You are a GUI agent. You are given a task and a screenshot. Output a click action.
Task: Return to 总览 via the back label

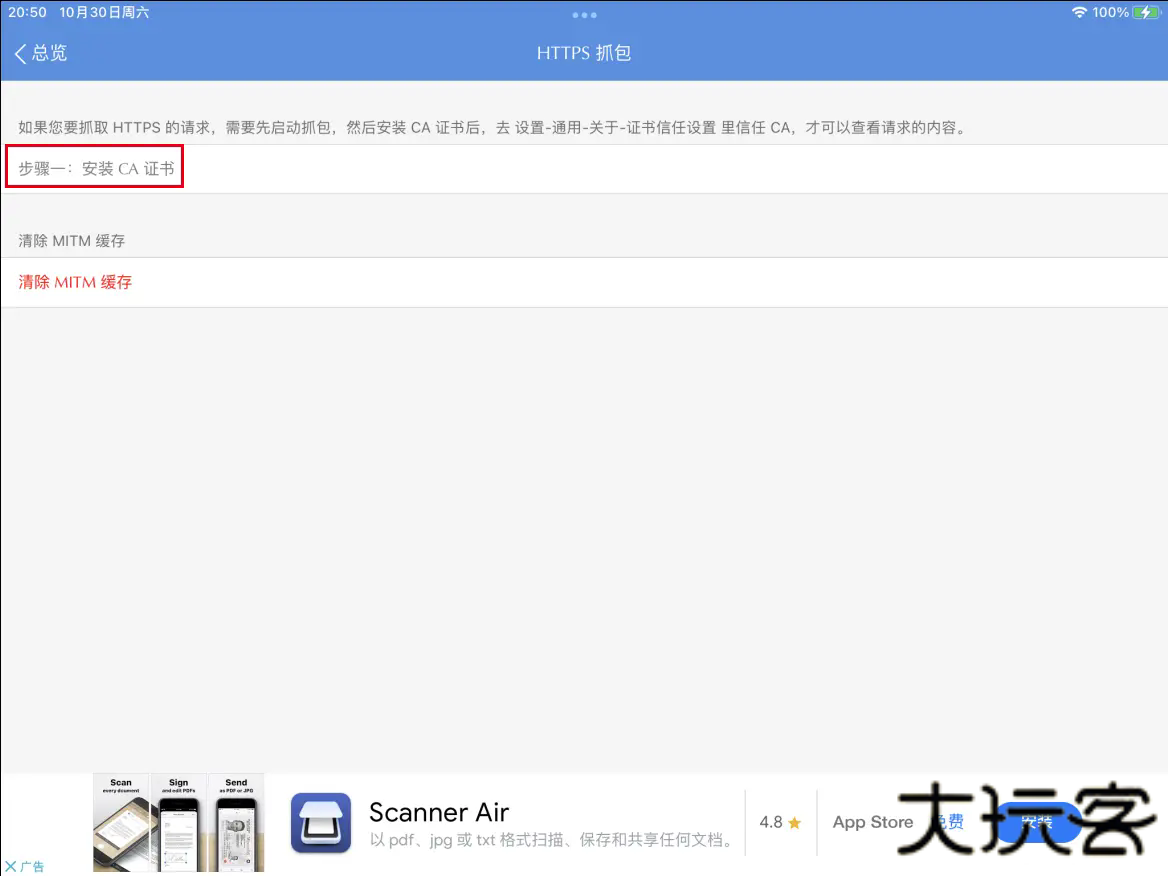[x=47, y=52]
